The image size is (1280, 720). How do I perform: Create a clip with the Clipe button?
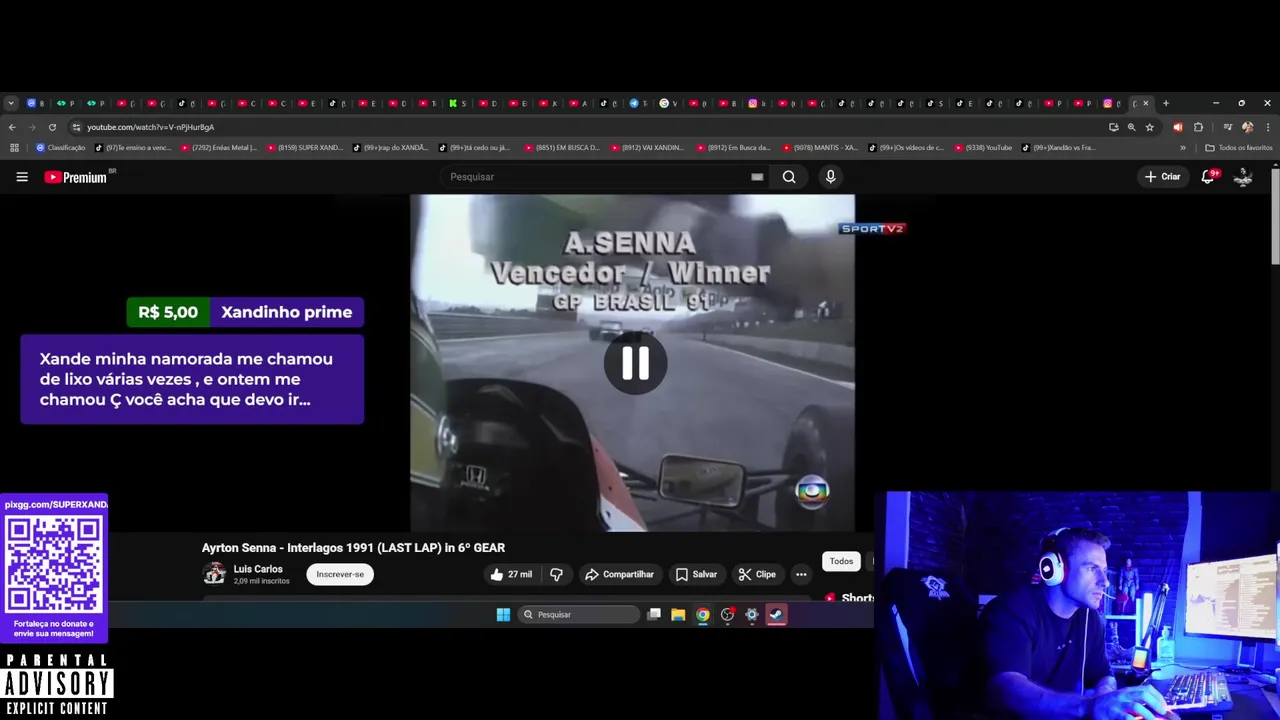pyautogui.click(x=757, y=574)
